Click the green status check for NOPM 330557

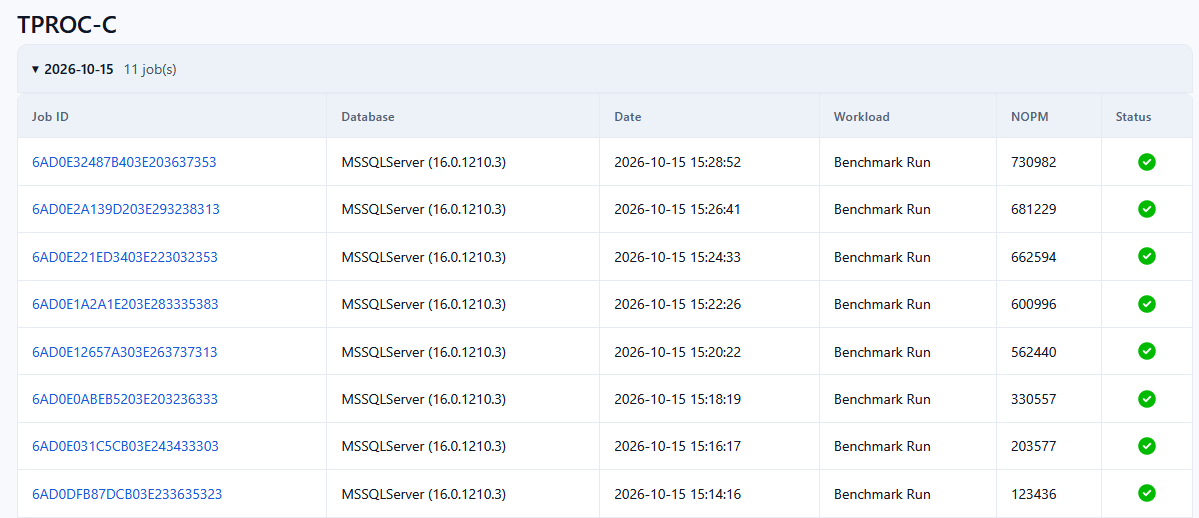pos(1146,399)
